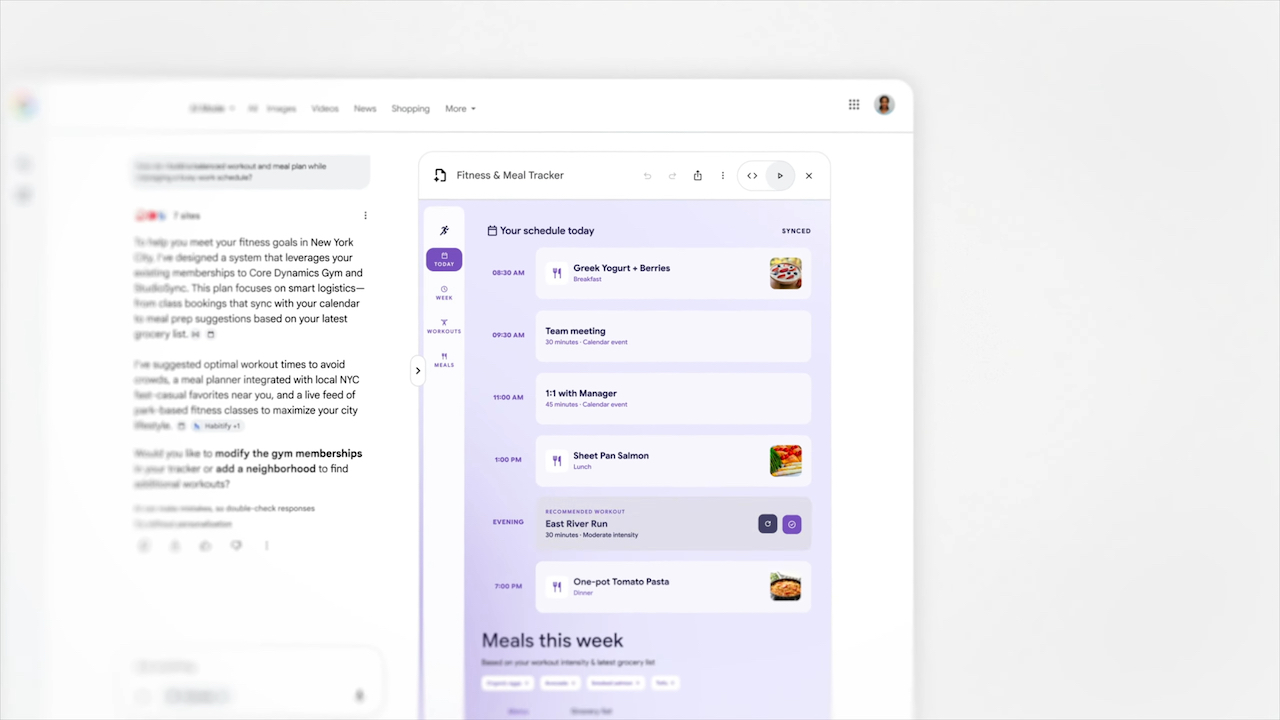Select the Sheet Pan Salmon title

point(611,456)
